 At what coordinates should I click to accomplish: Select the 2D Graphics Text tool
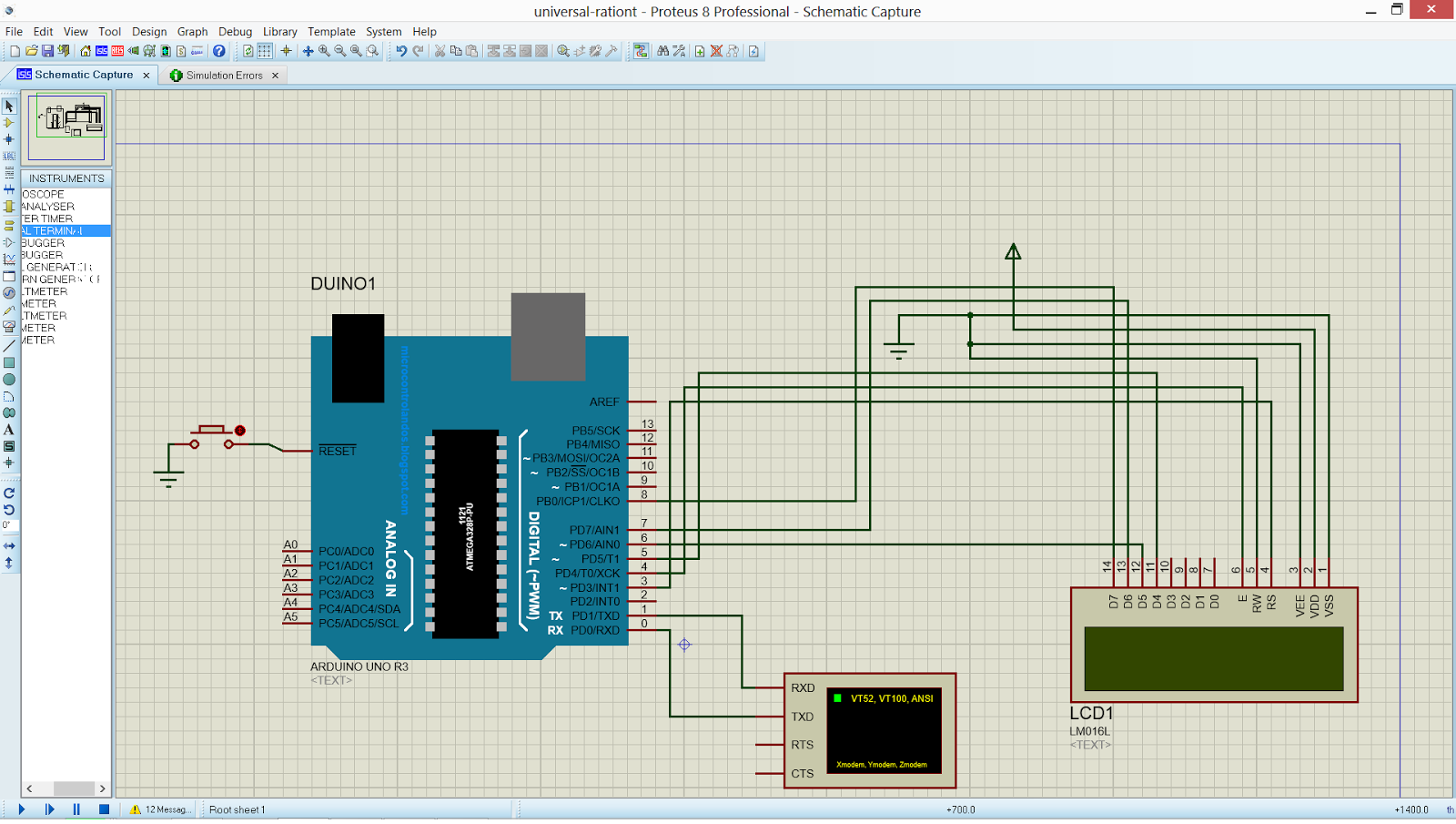pos(9,430)
